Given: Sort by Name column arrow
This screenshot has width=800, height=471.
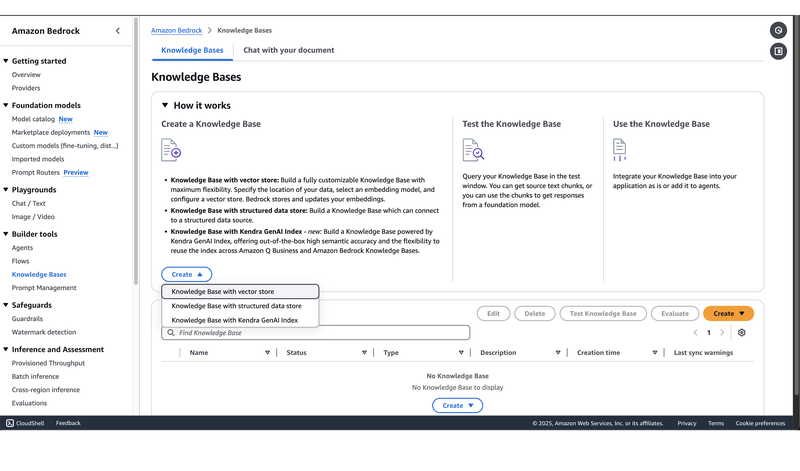Looking at the screenshot, I should pyautogui.click(x=267, y=353).
